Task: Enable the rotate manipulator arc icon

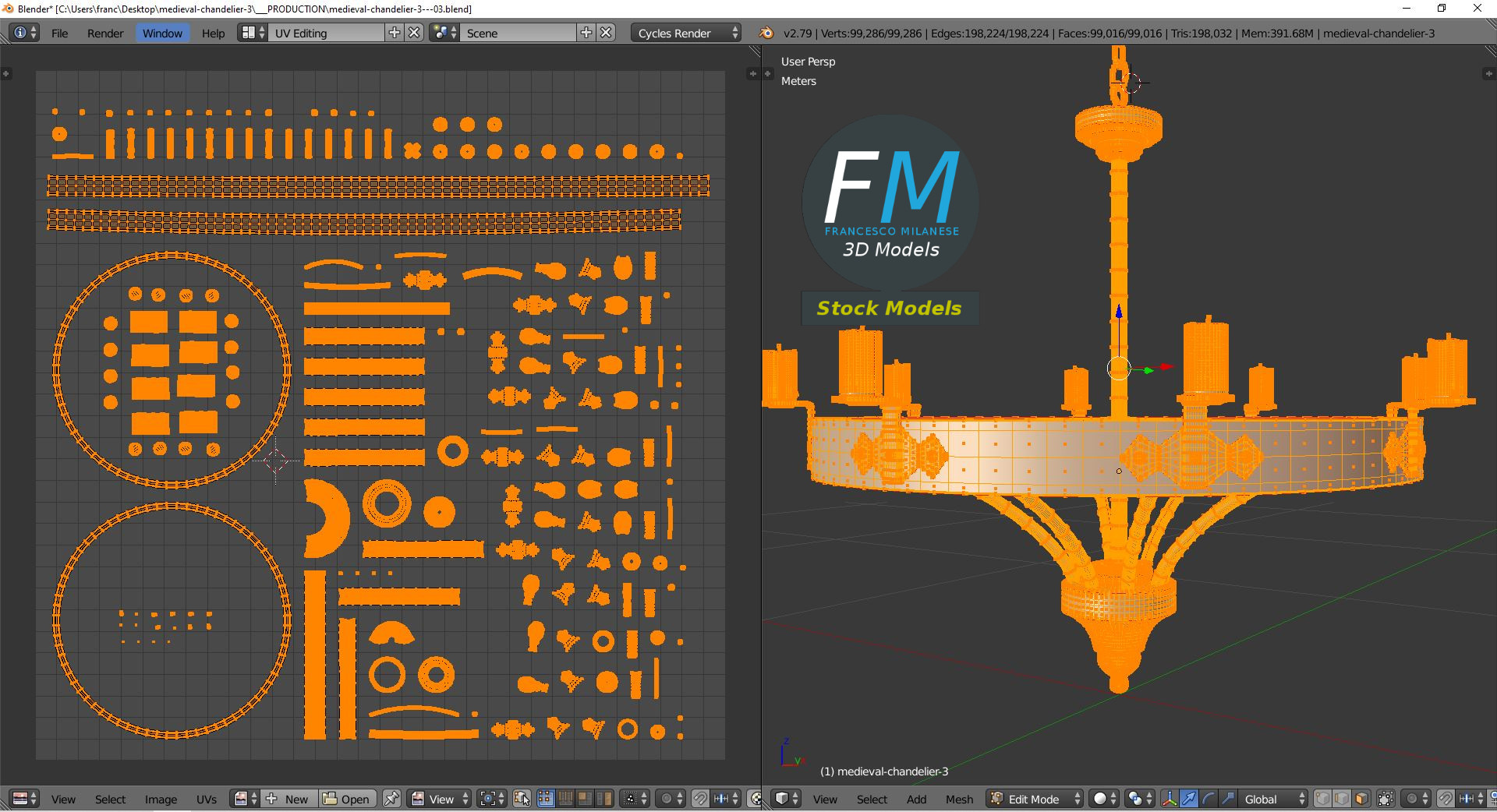Action: (x=1208, y=799)
